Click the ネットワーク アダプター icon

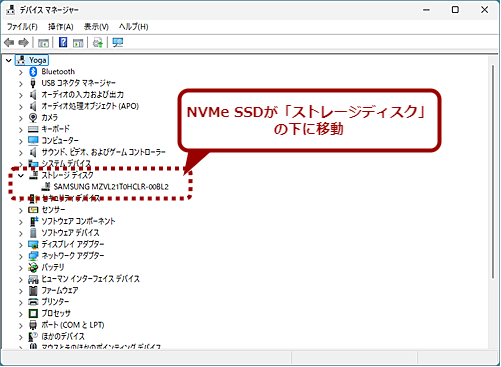click(x=33, y=256)
